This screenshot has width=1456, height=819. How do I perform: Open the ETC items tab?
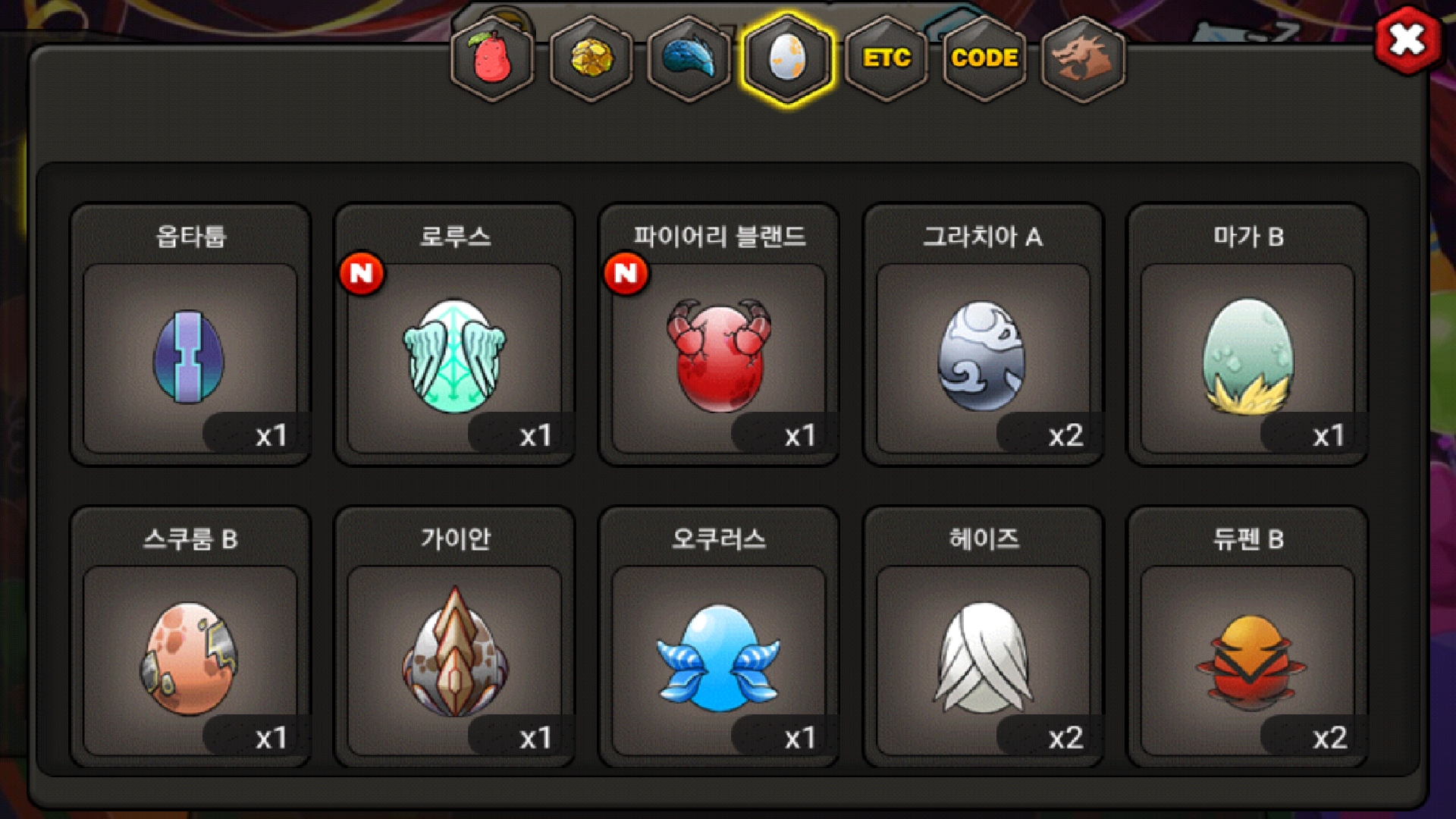coord(886,58)
